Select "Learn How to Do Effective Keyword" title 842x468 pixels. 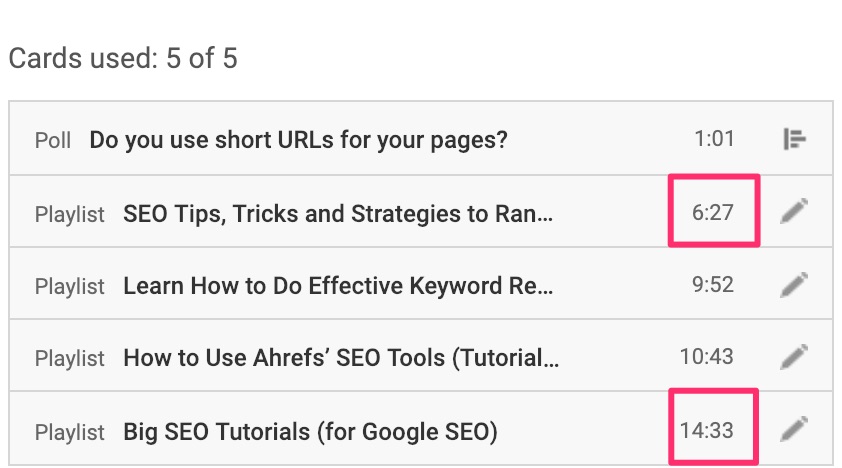coord(338,286)
